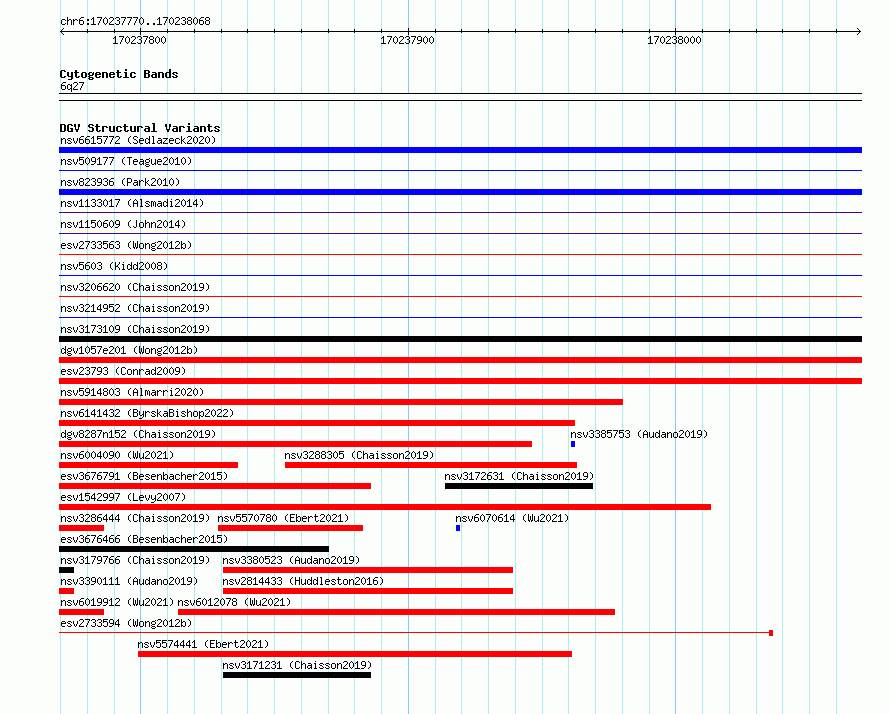The image size is (890, 714).
Task: Click the 170237800 ruler position
Action: (x=140, y=40)
